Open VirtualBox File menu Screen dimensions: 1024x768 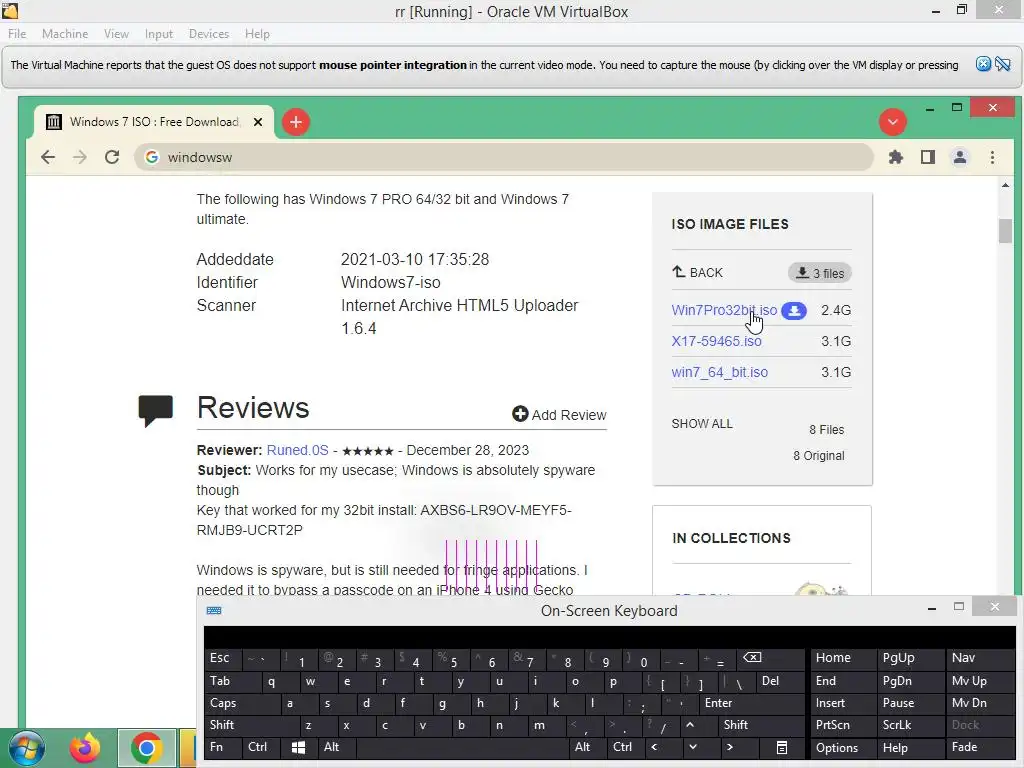pos(17,34)
